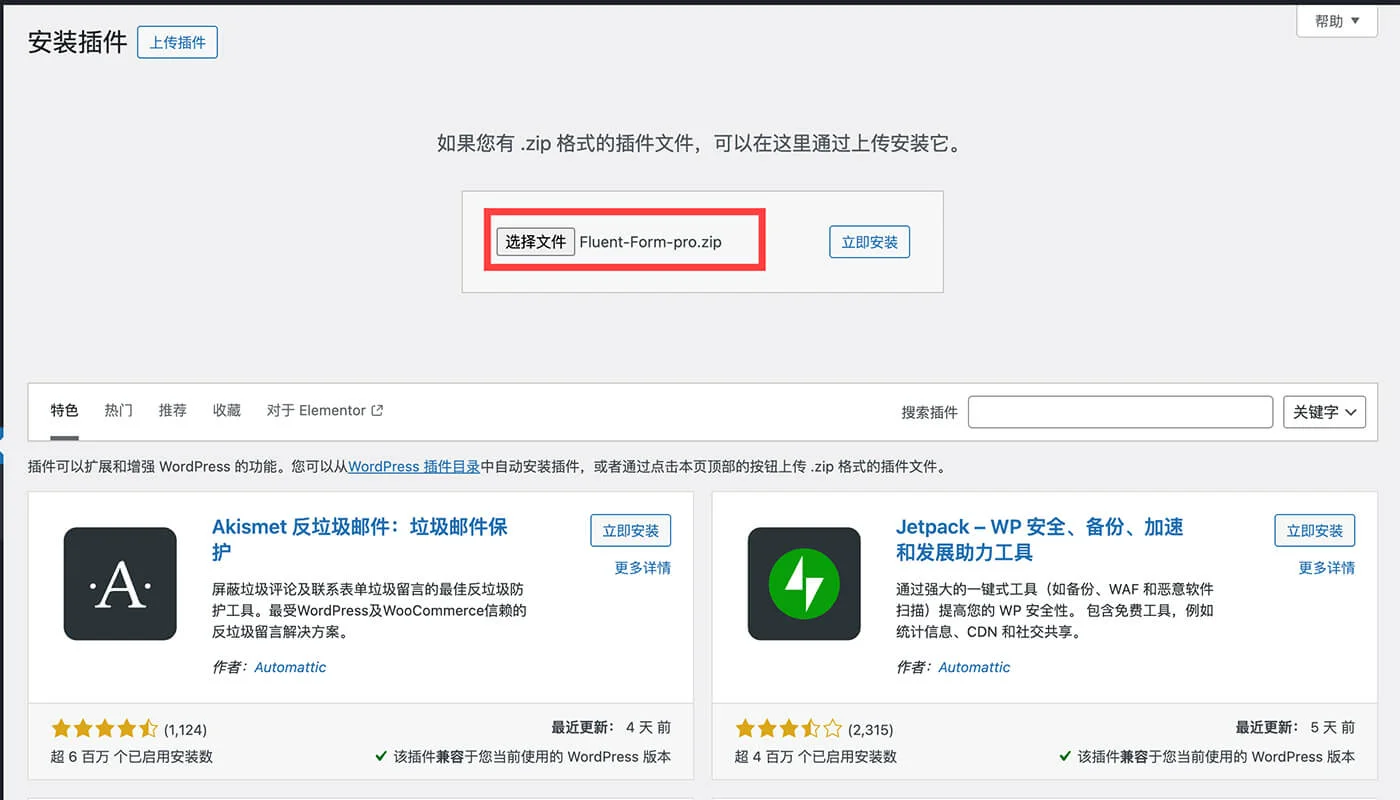Click the external link icon beside 对于 Elementor
Viewport: 1400px width, 800px height.
click(x=375, y=410)
